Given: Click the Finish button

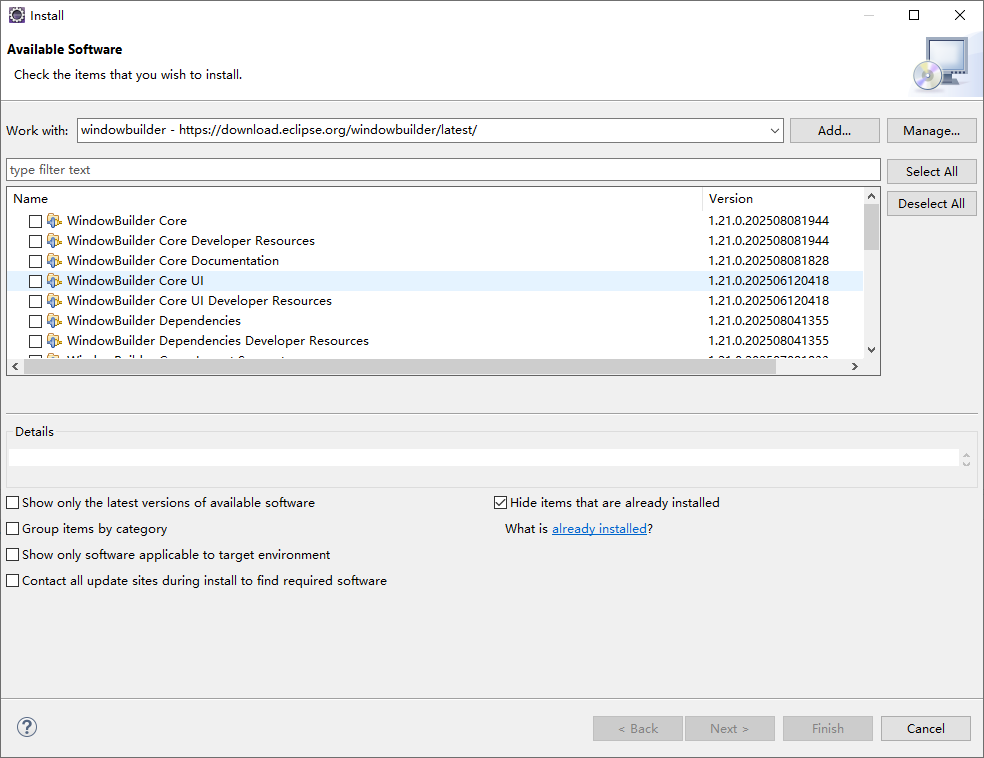Looking at the screenshot, I should 828,729.
